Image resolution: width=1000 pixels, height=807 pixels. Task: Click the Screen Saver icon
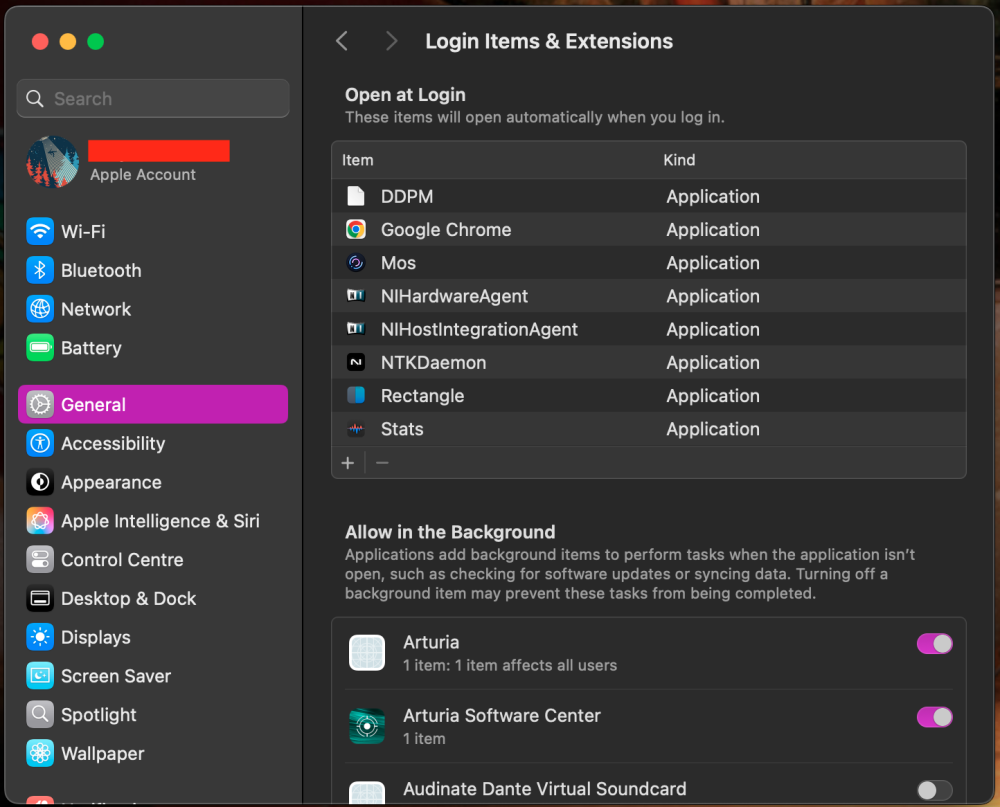tap(40, 676)
